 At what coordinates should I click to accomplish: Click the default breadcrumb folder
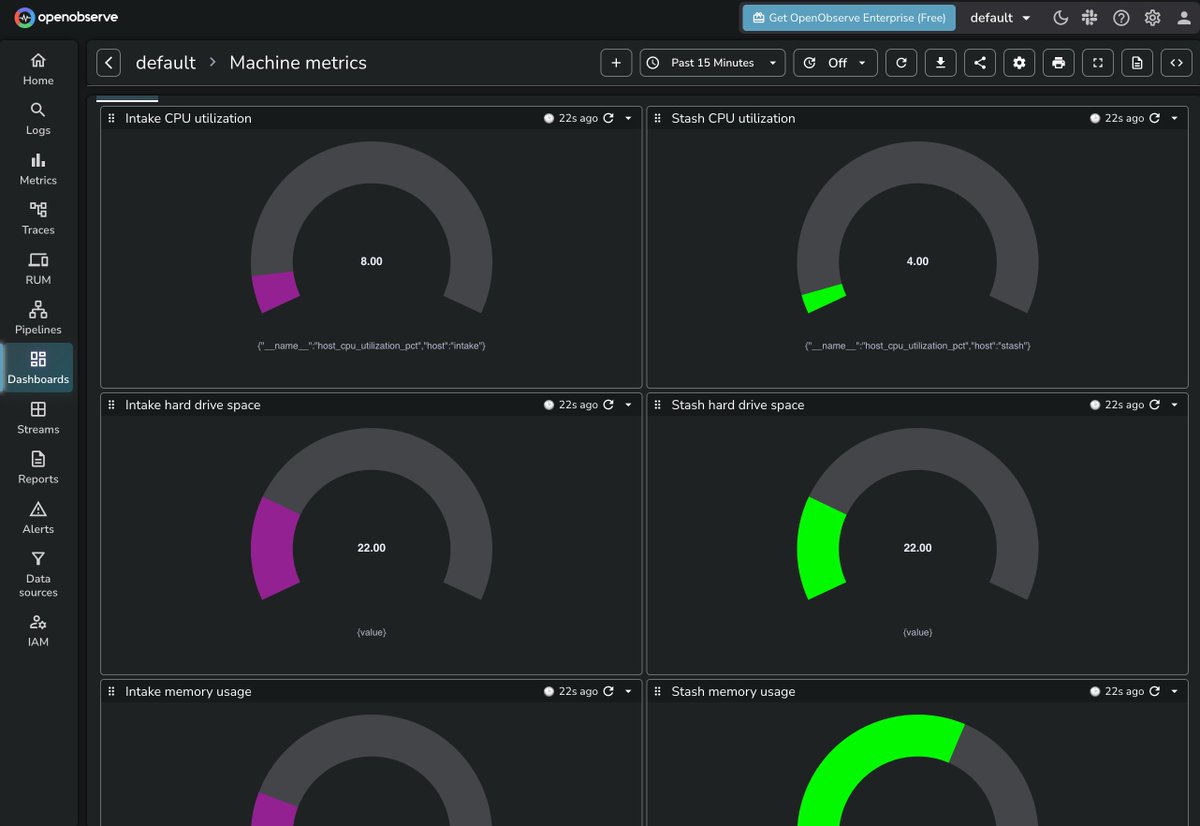tap(165, 63)
